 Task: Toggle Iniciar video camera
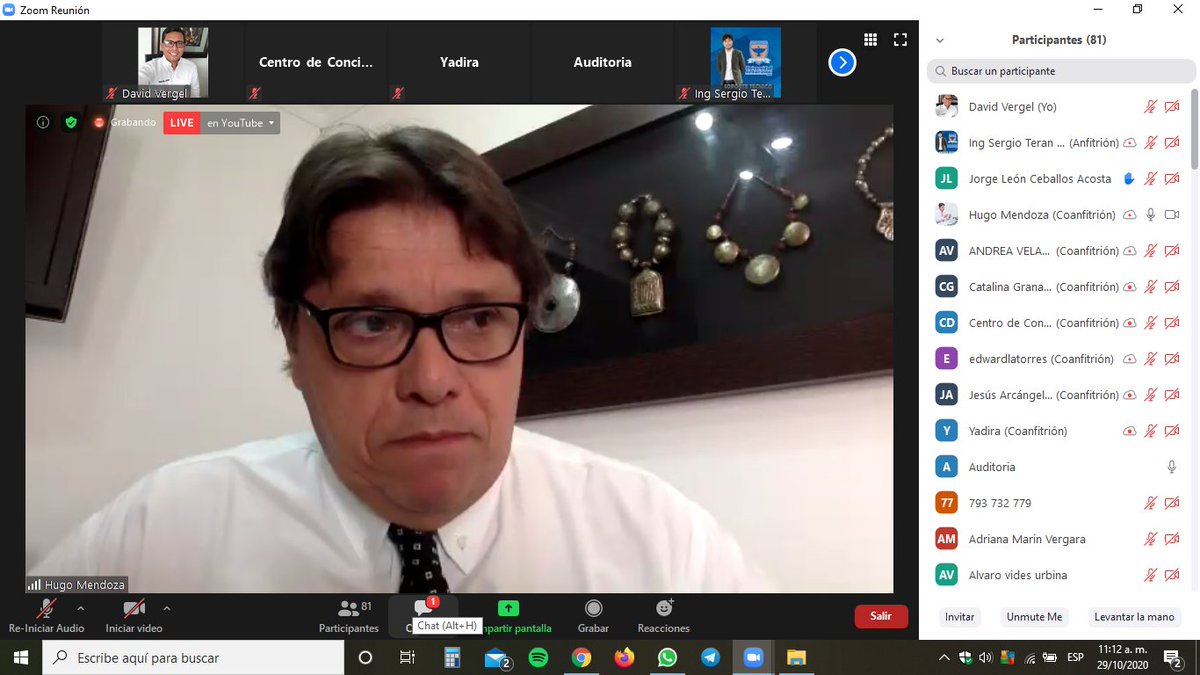point(134,616)
